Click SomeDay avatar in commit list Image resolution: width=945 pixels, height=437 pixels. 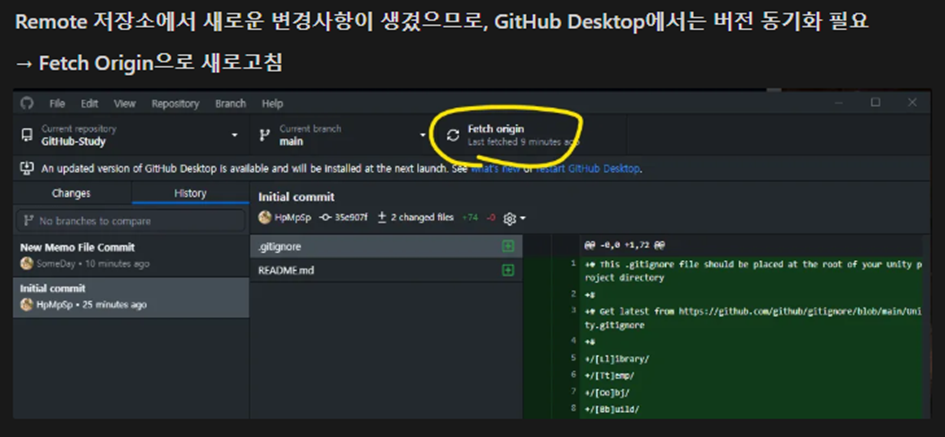[x=27, y=263]
